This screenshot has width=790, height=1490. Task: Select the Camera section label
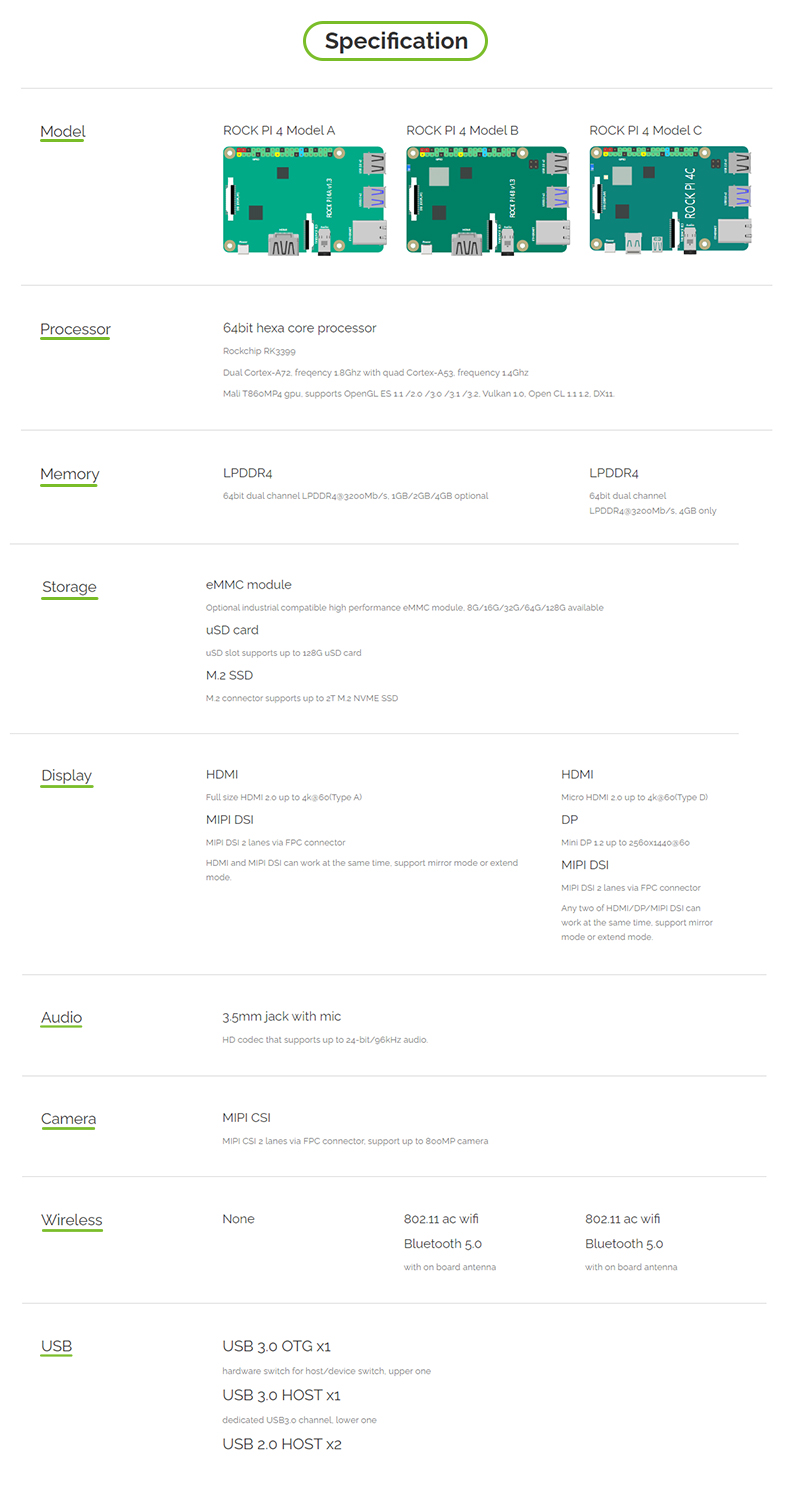click(x=68, y=1118)
